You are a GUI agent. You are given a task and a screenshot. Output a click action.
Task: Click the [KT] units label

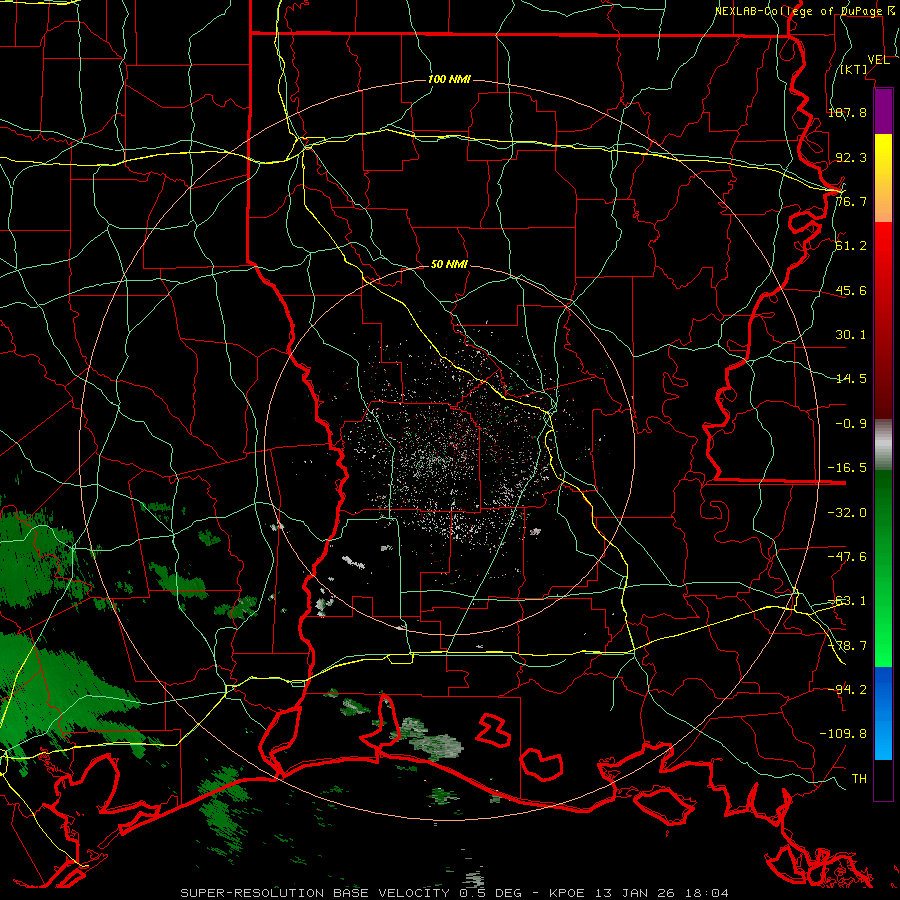pyautogui.click(x=854, y=69)
